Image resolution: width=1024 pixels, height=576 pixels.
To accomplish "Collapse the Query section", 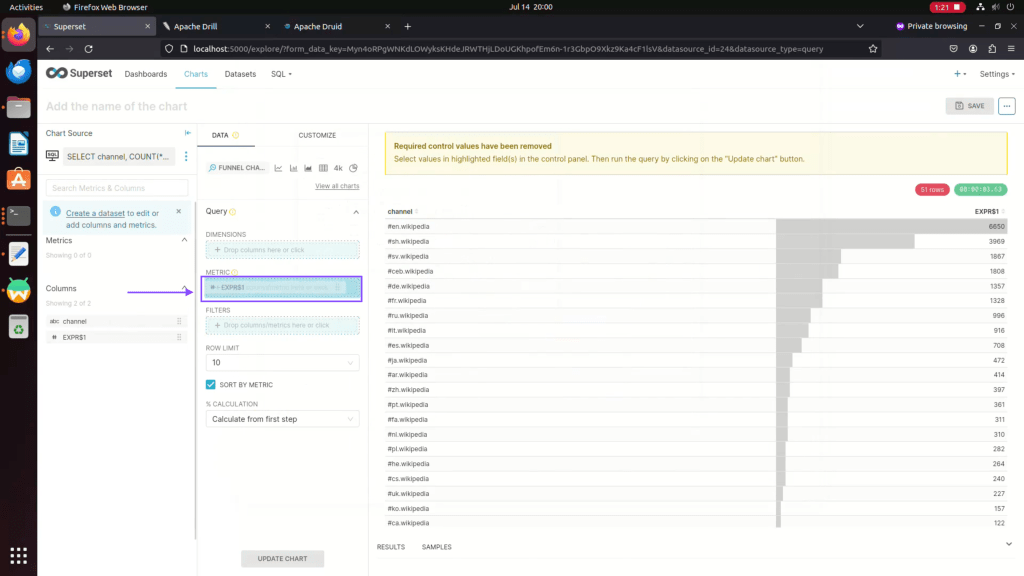I will pyautogui.click(x=355, y=212).
